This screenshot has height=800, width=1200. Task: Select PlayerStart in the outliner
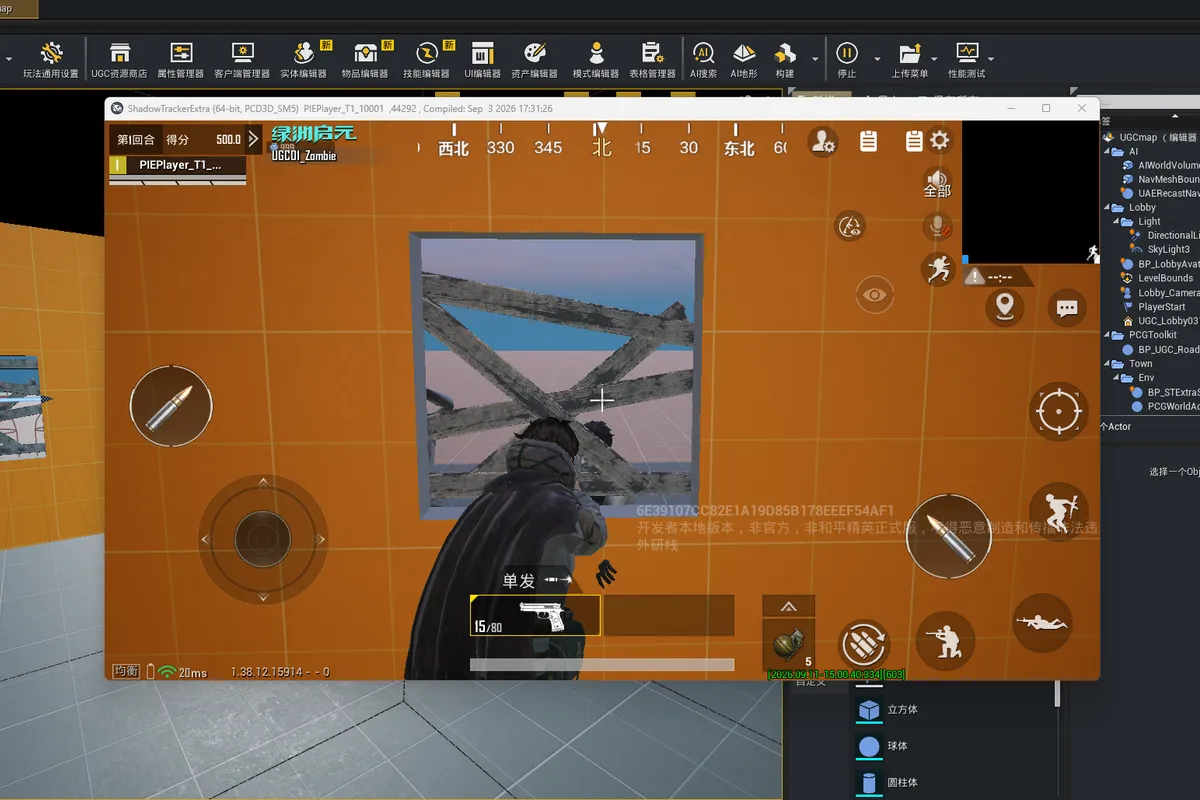pyautogui.click(x=1161, y=307)
